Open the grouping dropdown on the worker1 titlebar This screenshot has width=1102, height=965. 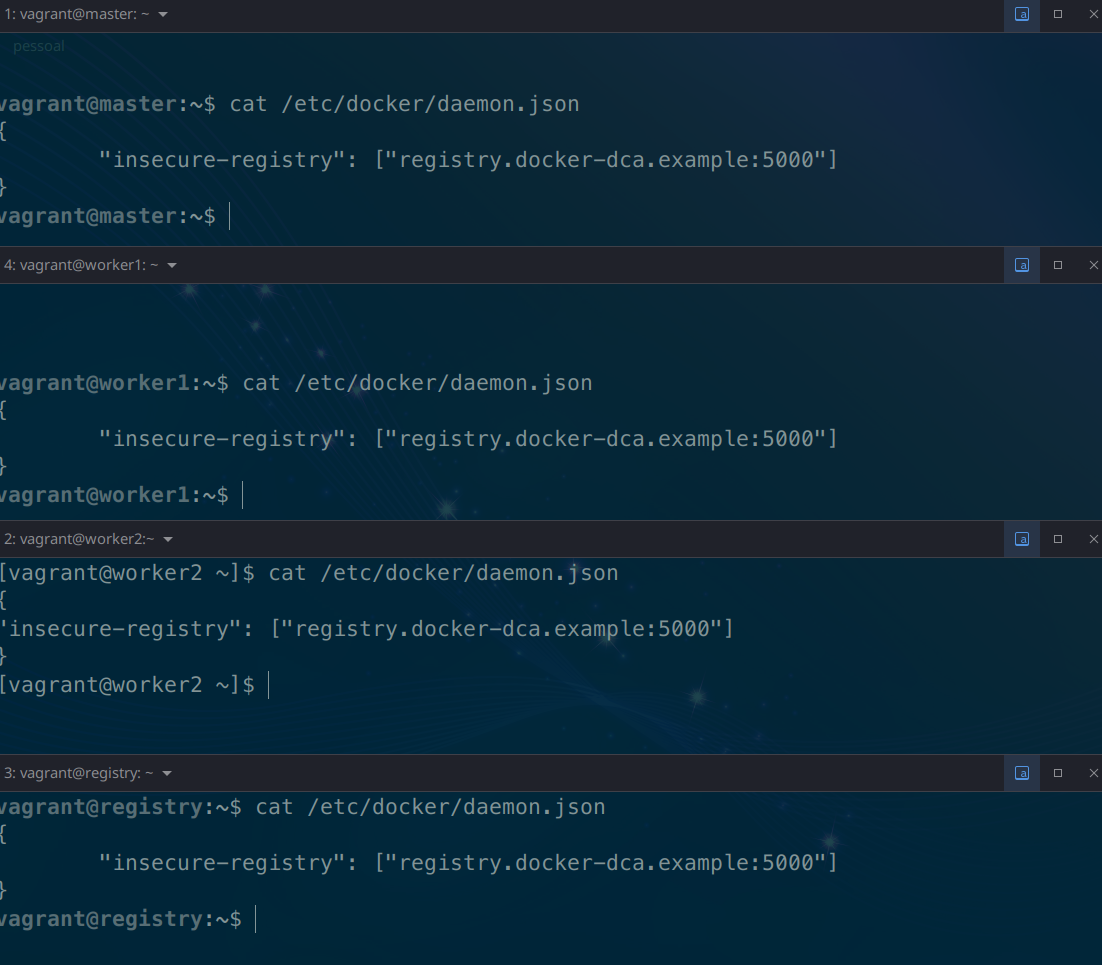(x=171, y=265)
